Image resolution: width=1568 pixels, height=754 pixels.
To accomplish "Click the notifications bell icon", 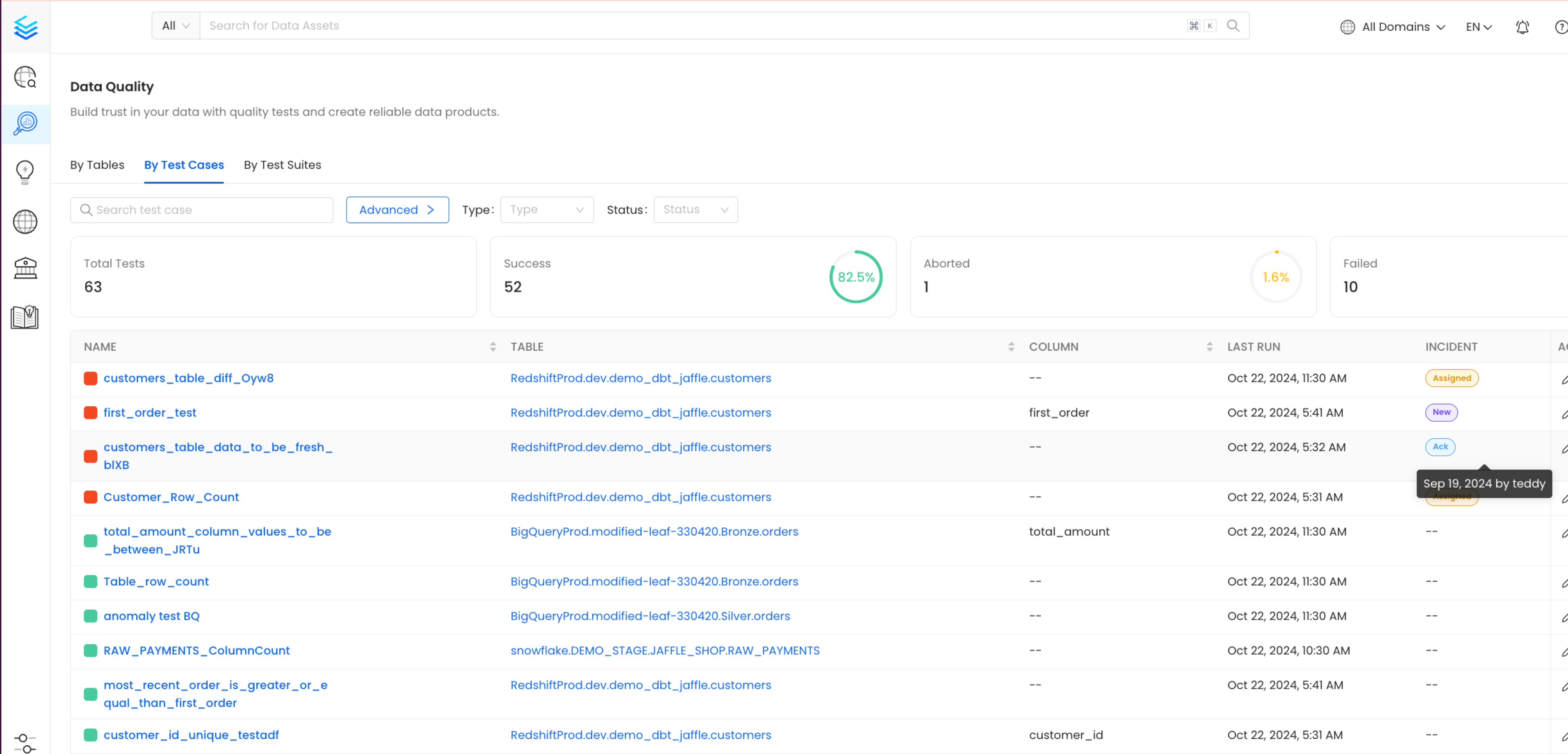I will [1522, 28].
